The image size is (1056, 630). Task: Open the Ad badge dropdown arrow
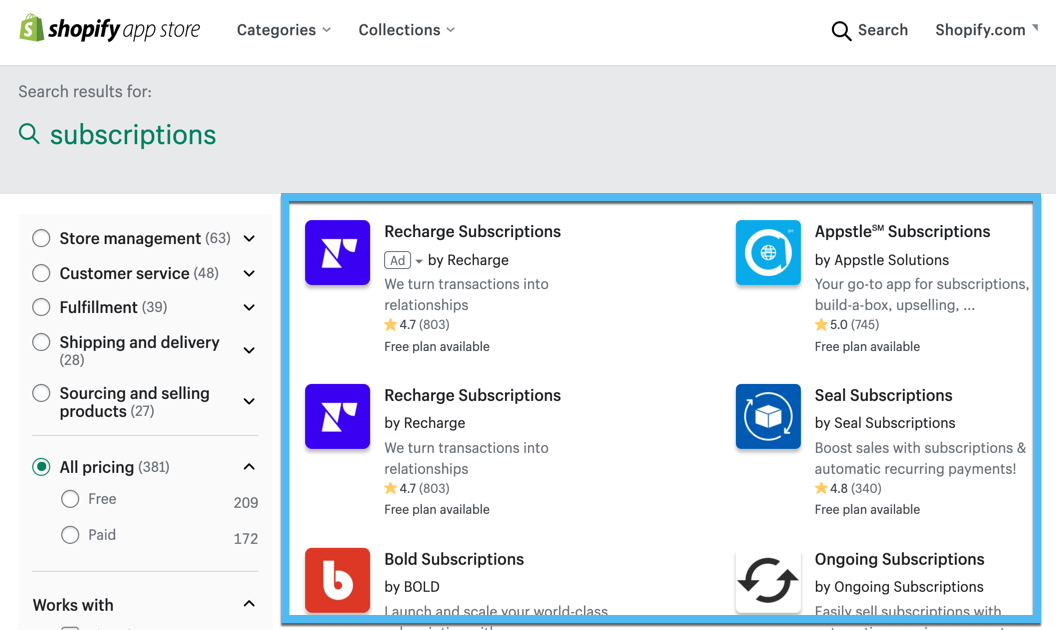pos(419,261)
